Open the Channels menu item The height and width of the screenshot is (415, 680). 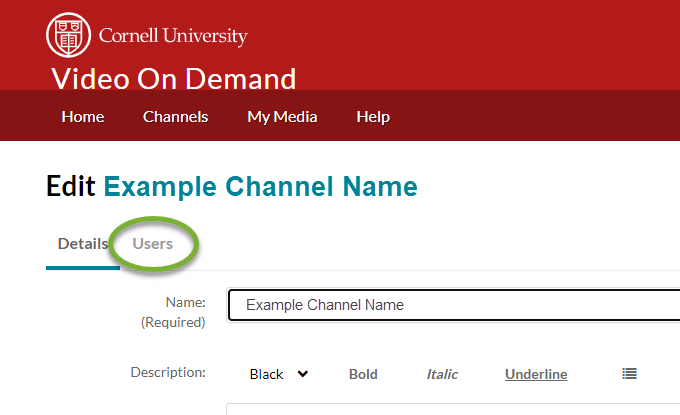[176, 117]
